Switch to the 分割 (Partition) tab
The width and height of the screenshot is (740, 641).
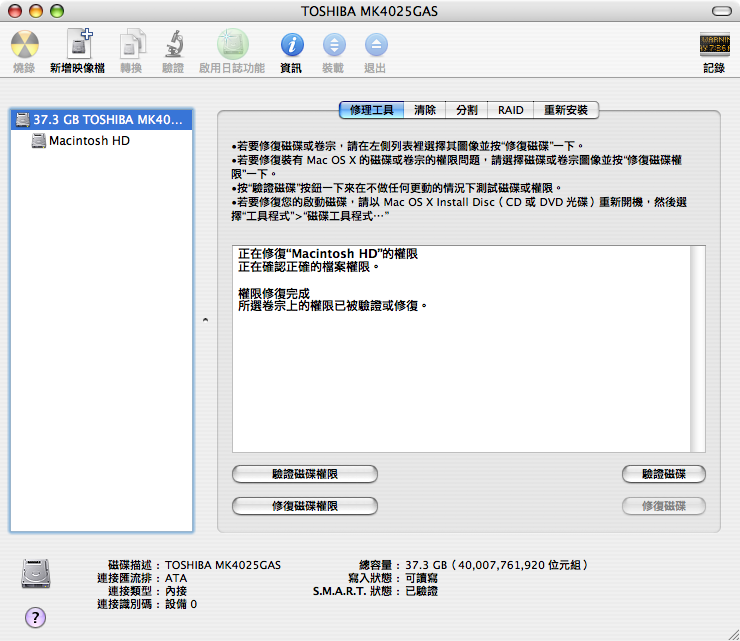tap(467, 110)
